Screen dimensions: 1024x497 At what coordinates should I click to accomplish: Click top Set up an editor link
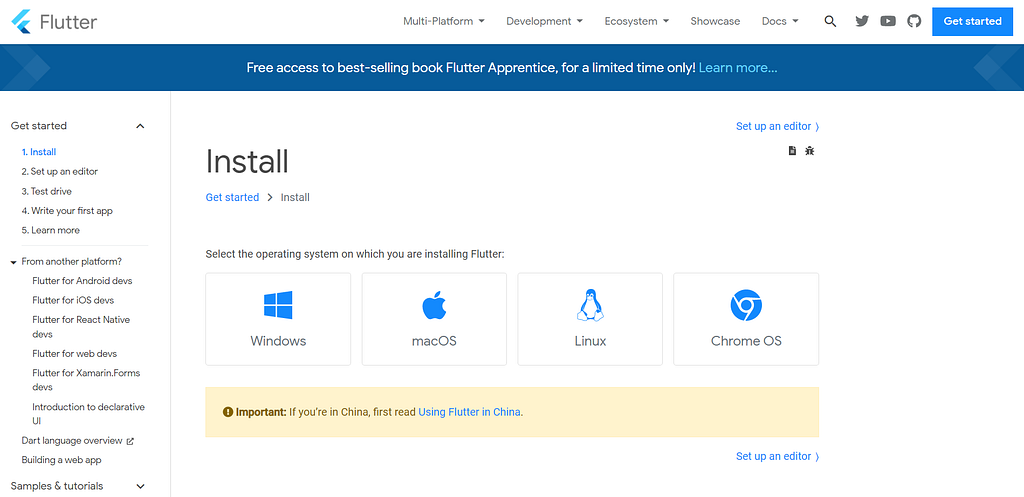(x=777, y=126)
